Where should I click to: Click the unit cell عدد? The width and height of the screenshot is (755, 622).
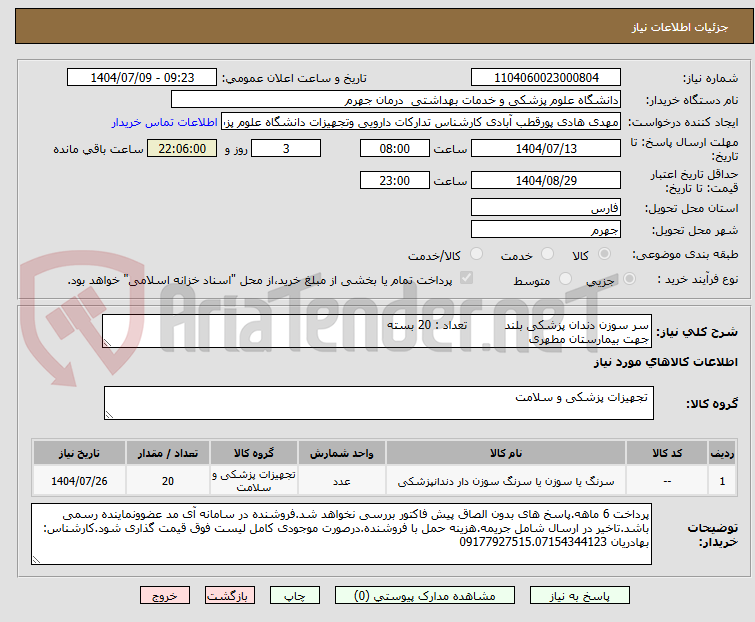click(342, 480)
